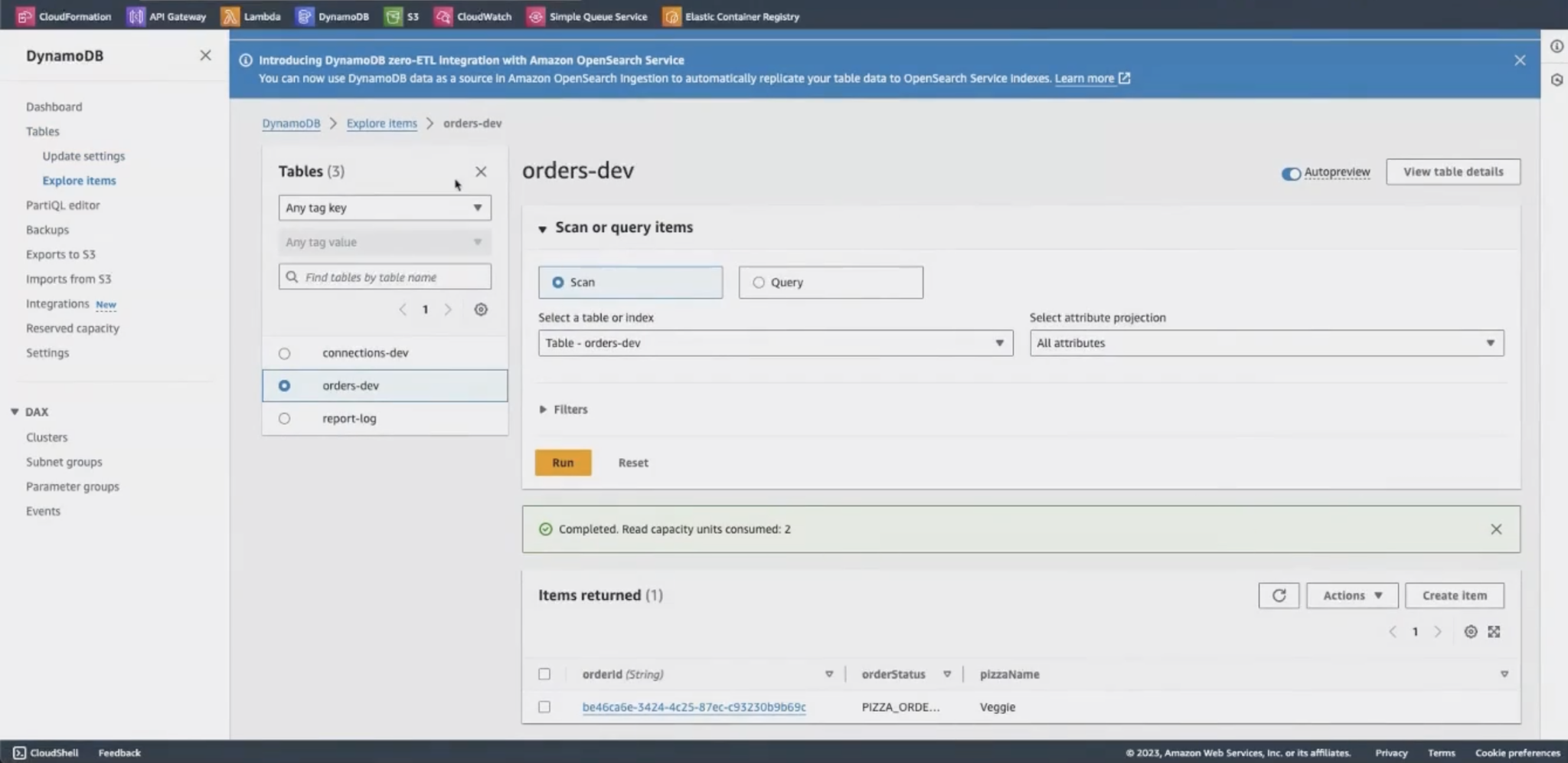Expand the Filters section
This screenshot has width=1568, height=763.
(x=563, y=410)
